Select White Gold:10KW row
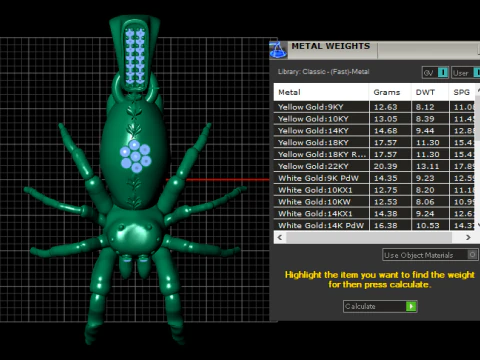The image size is (480, 360). pos(374,202)
